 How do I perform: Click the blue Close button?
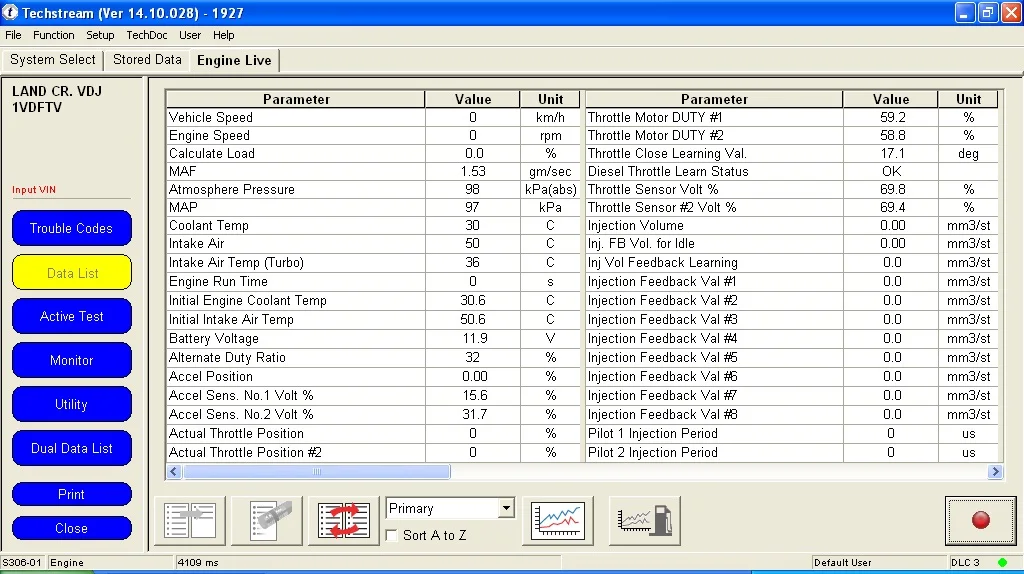point(72,528)
